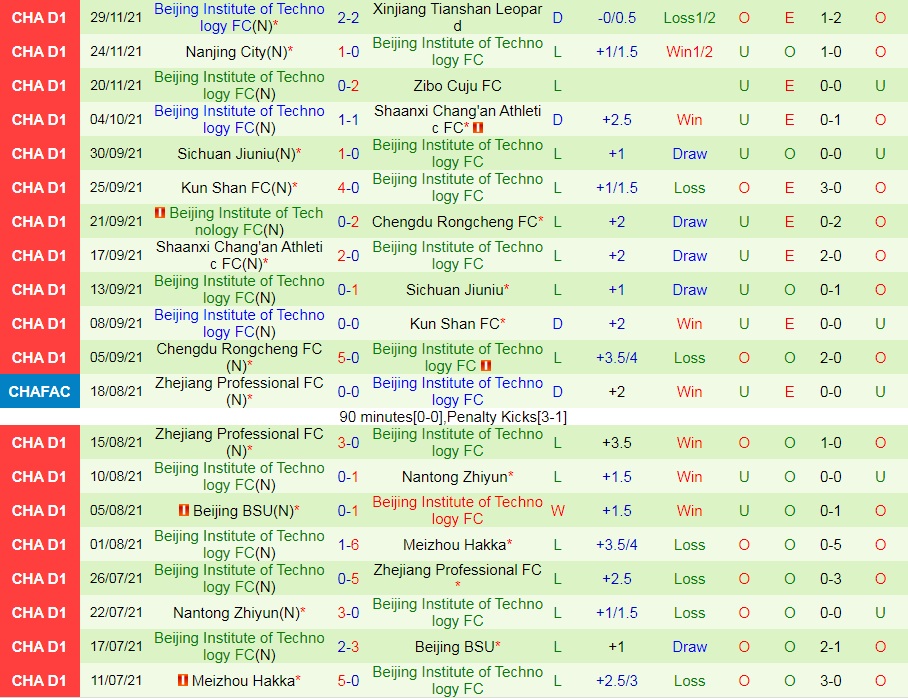The width and height of the screenshot is (908, 698).
Task: Open Chengdu Rongcheng FC(N) home team on 05/09/21
Action: [x=239, y=357]
